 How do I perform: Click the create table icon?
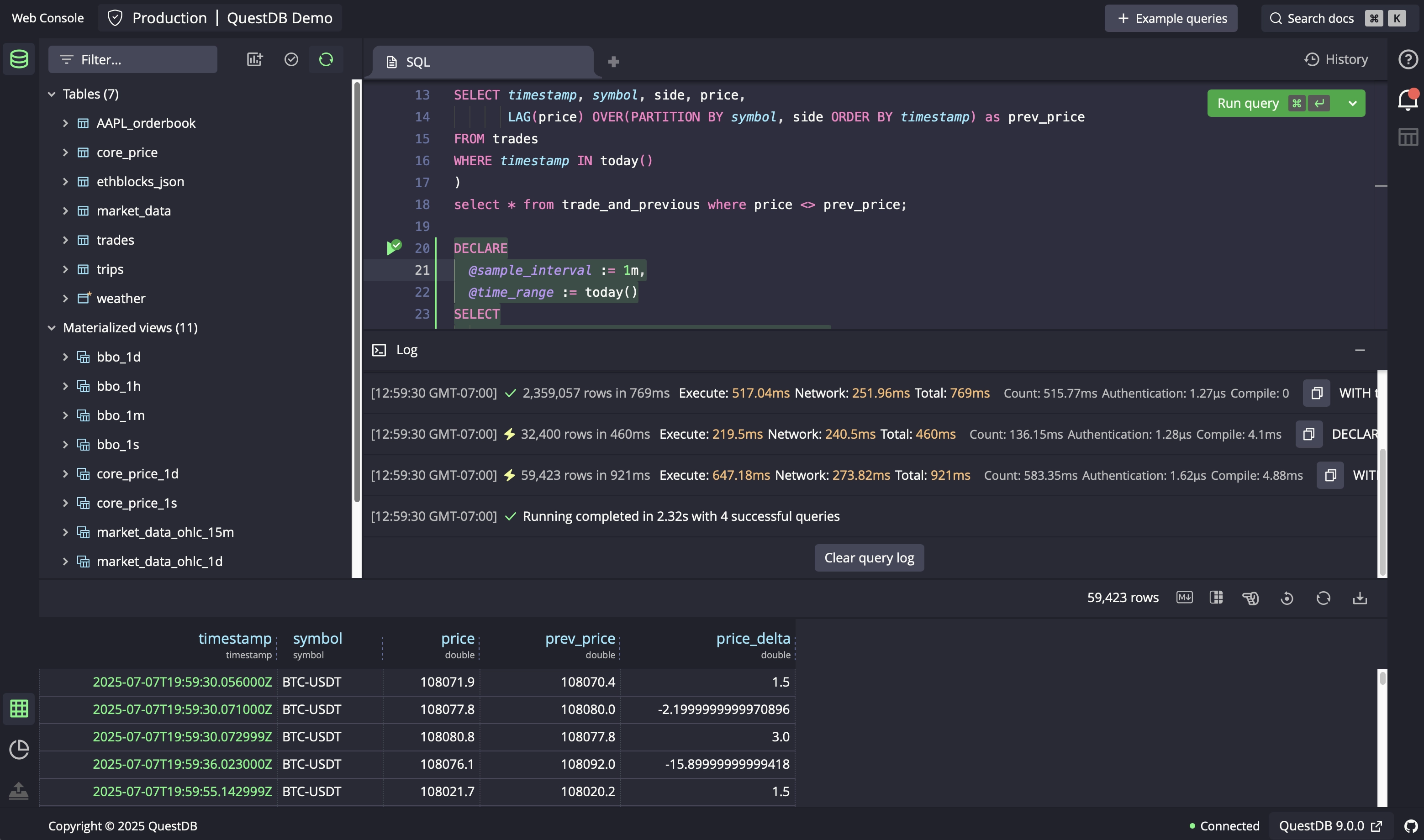point(255,59)
